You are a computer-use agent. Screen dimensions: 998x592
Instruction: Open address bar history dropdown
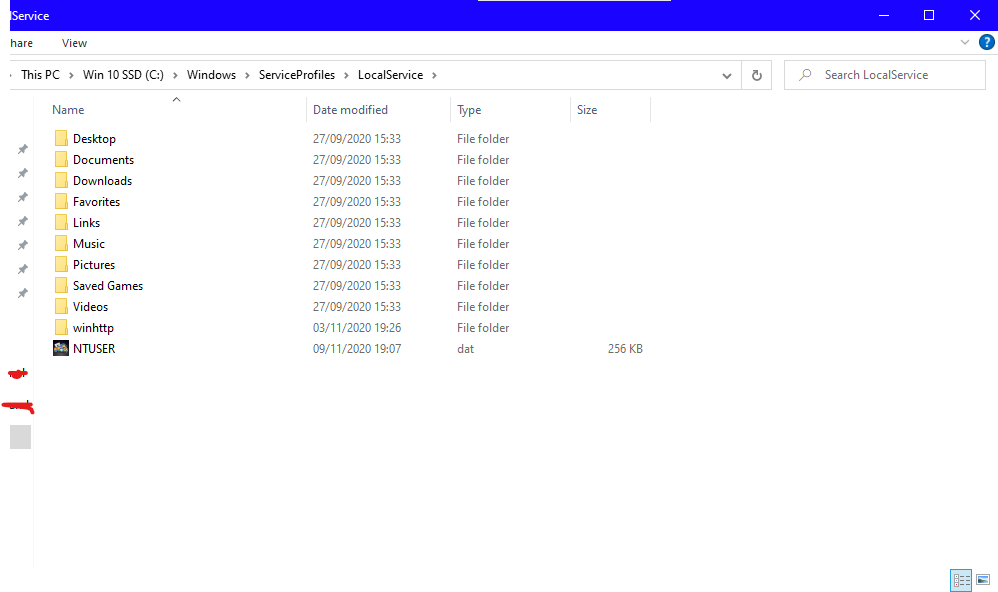click(726, 75)
